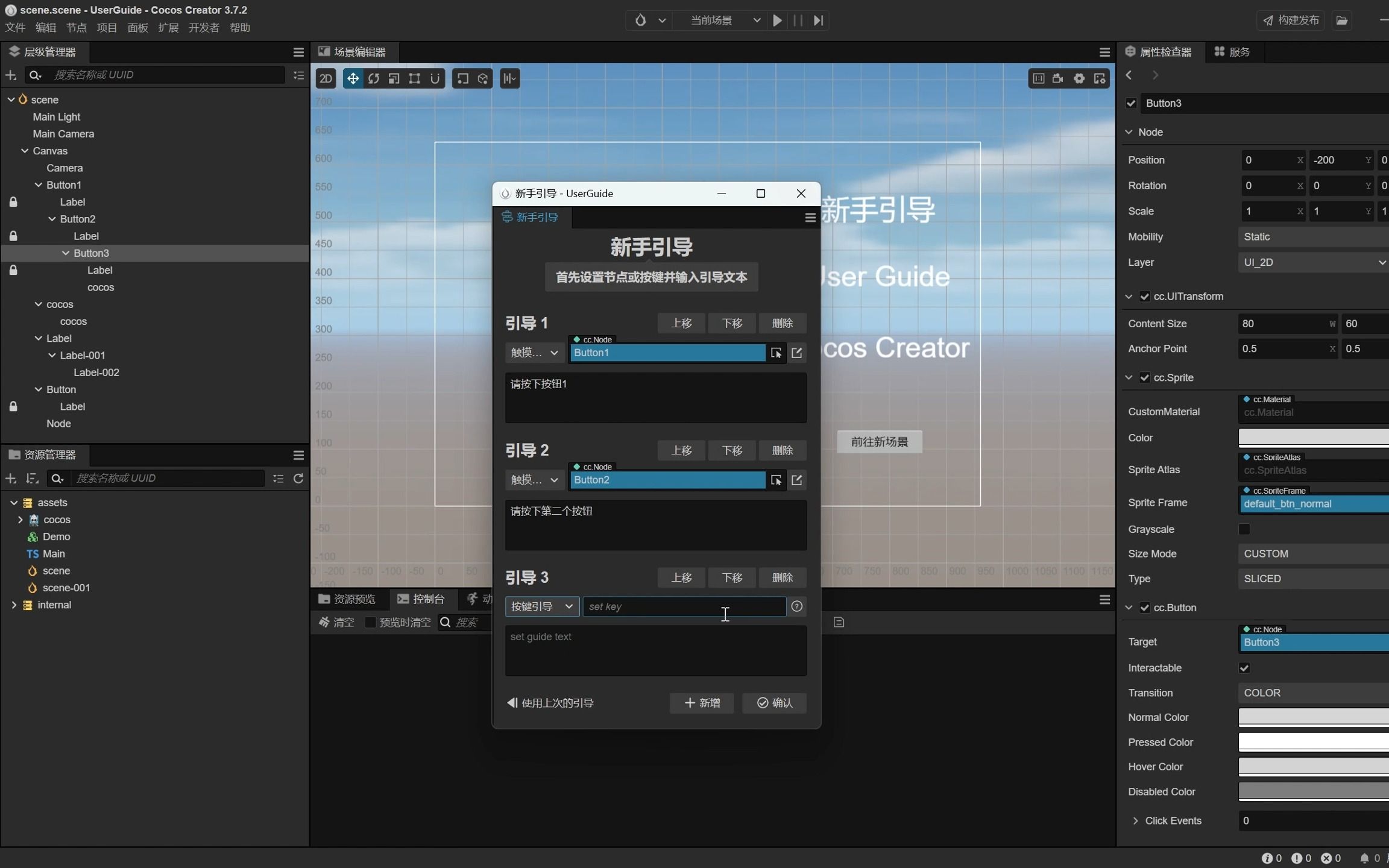1389x868 pixels.
Task: Click the scene camera icon
Action: pos(1058,78)
